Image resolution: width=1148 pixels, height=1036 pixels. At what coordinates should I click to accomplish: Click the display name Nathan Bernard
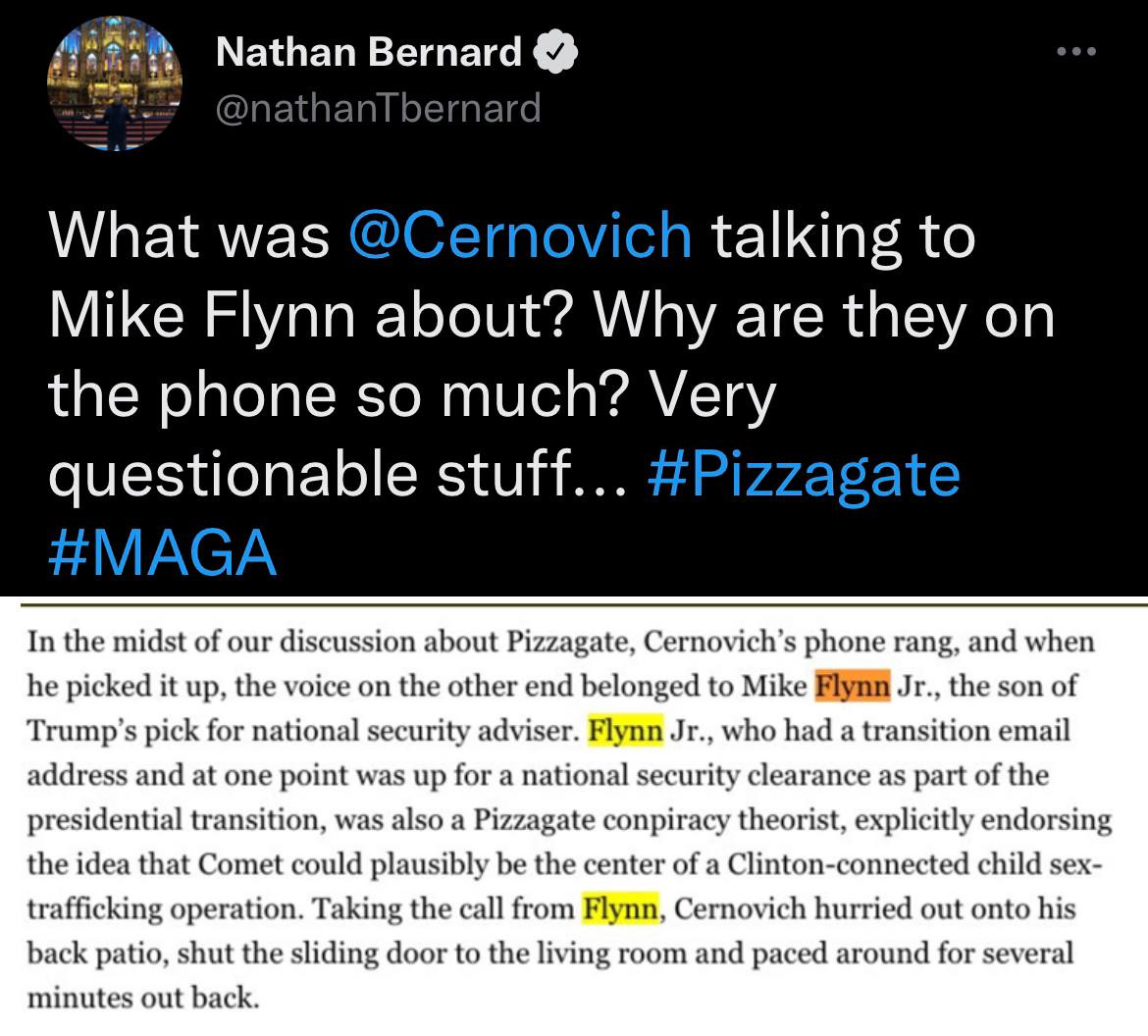point(368,52)
